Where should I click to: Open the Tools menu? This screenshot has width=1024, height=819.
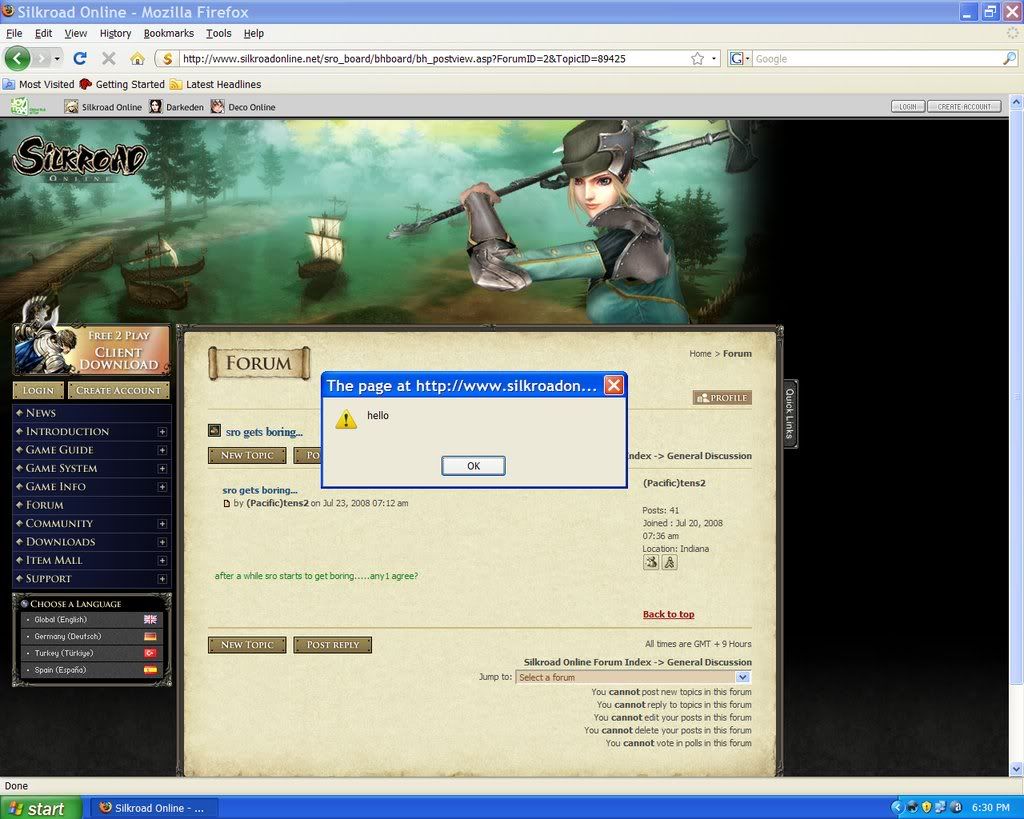click(219, 33)
